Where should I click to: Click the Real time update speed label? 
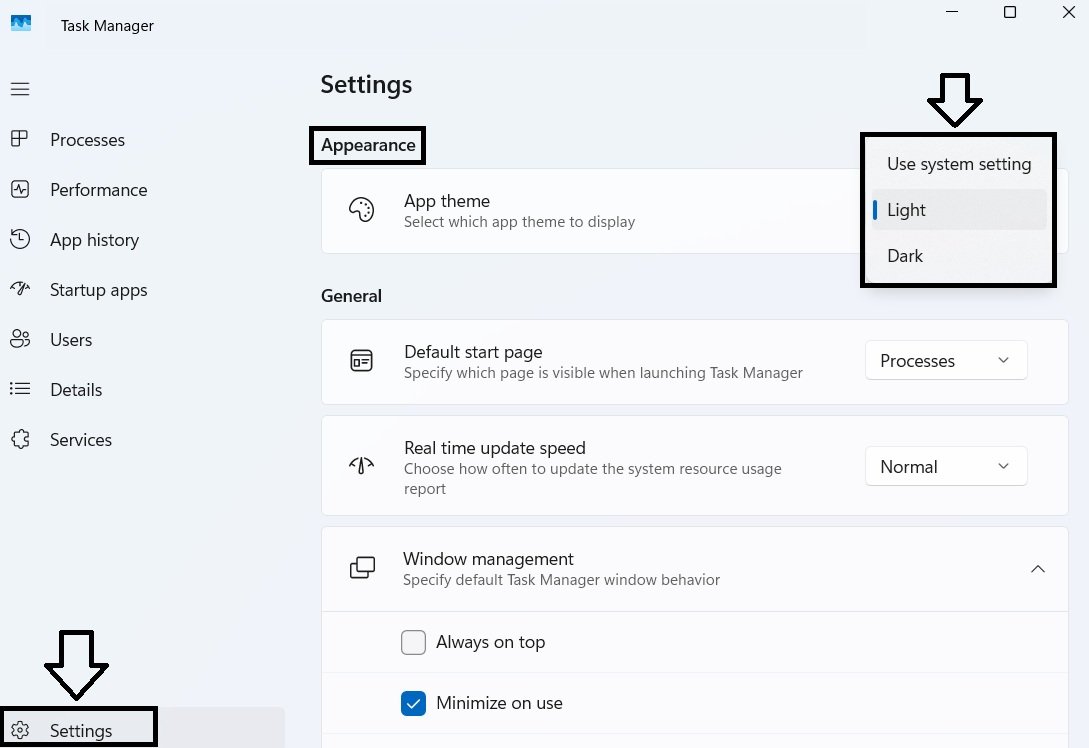click(x=494, y=448)
